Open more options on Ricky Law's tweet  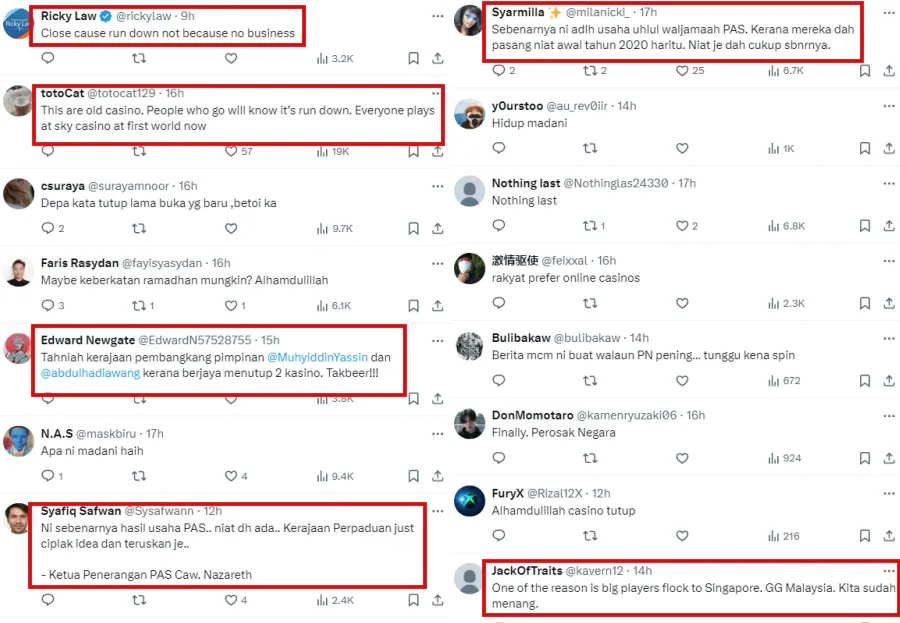[437, 17]
